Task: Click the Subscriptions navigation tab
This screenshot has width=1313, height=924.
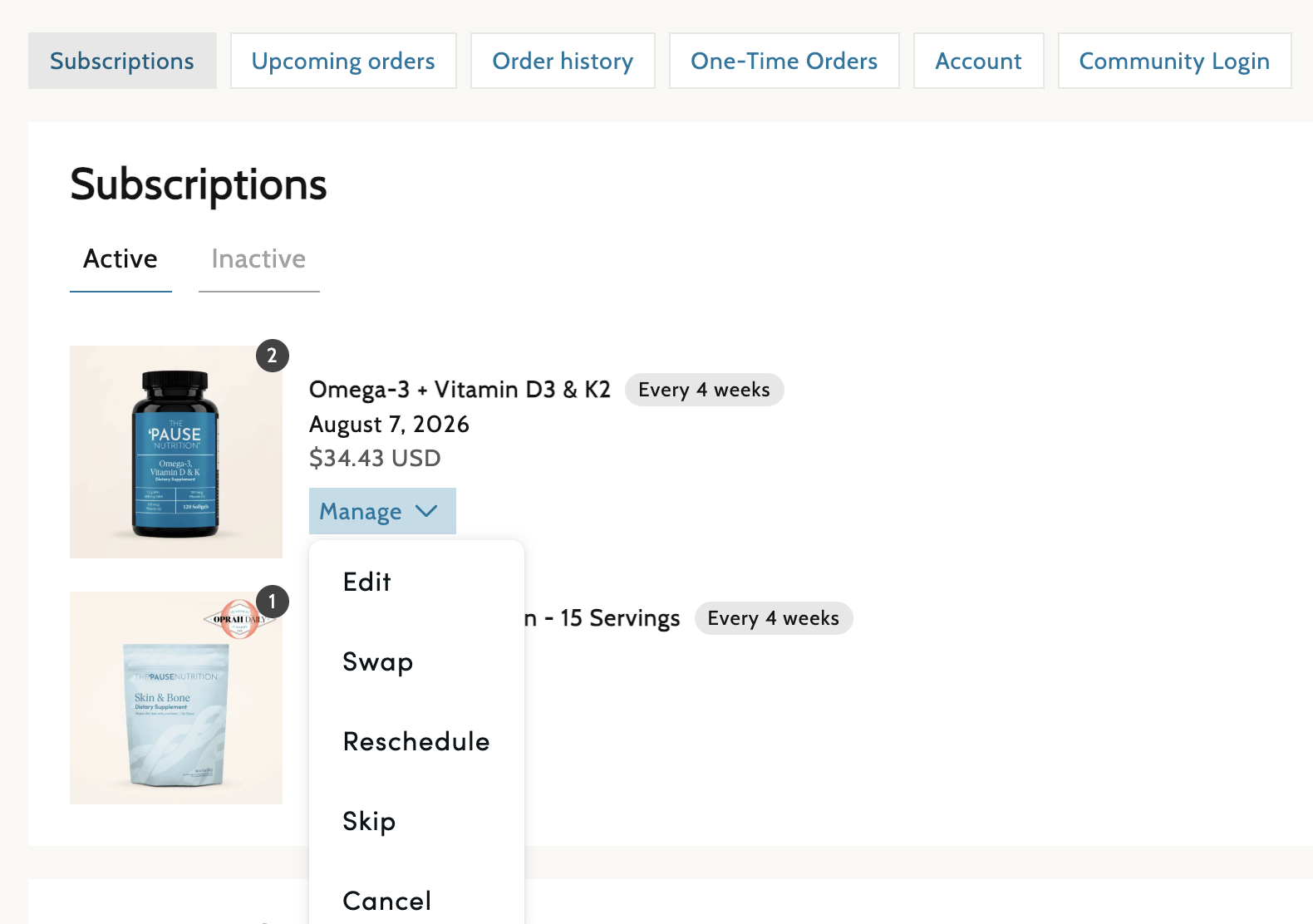Action: (122, 61)
